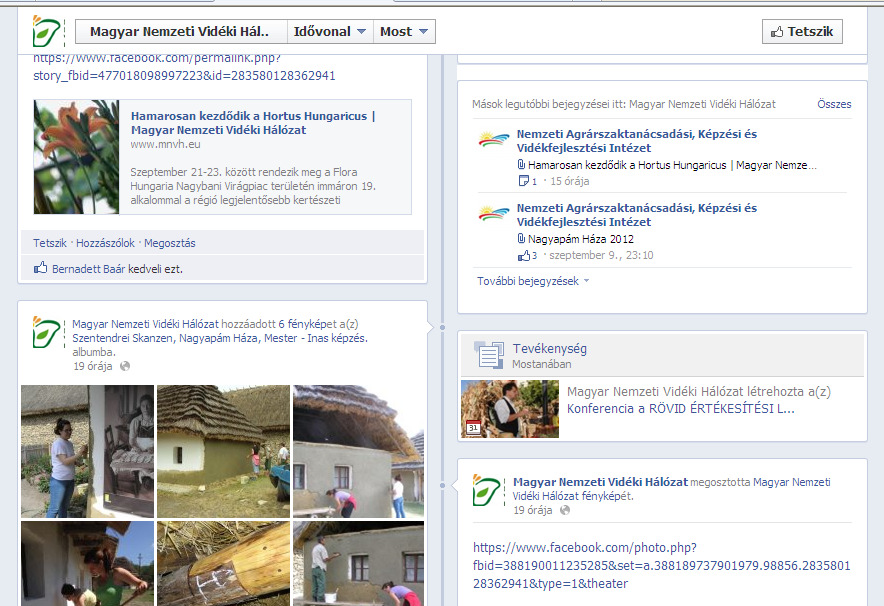884x606 pixels.
Task: Open photo of the thatched white cottage
Action: pyautogui.click(x=223, y=451)
